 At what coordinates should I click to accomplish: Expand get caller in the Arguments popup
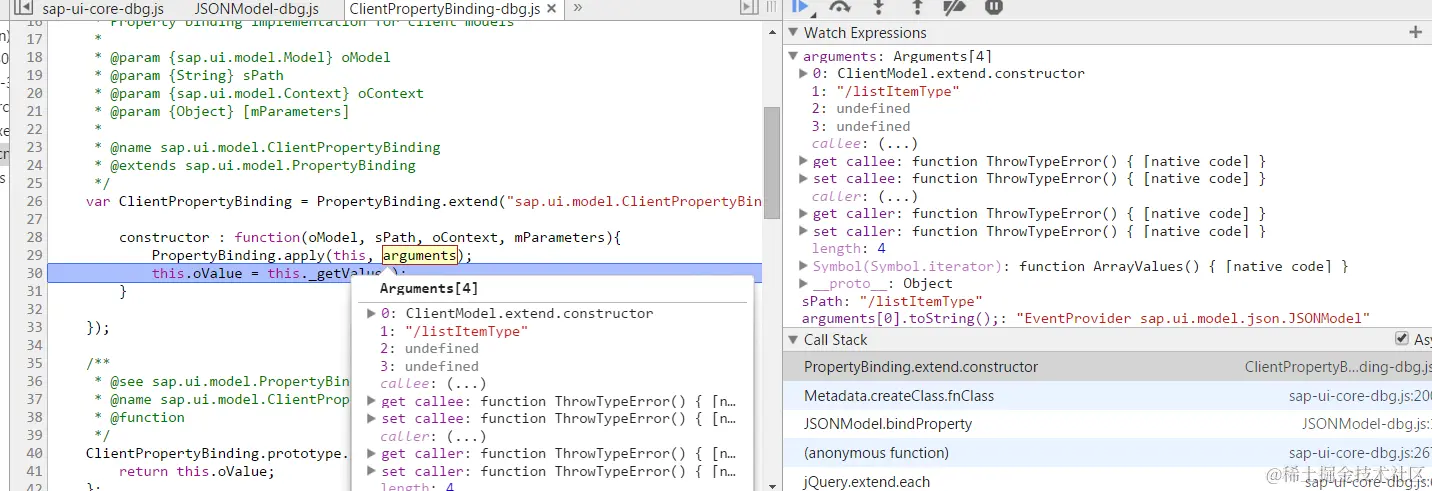pyautogui.click(x=372, y=453)
